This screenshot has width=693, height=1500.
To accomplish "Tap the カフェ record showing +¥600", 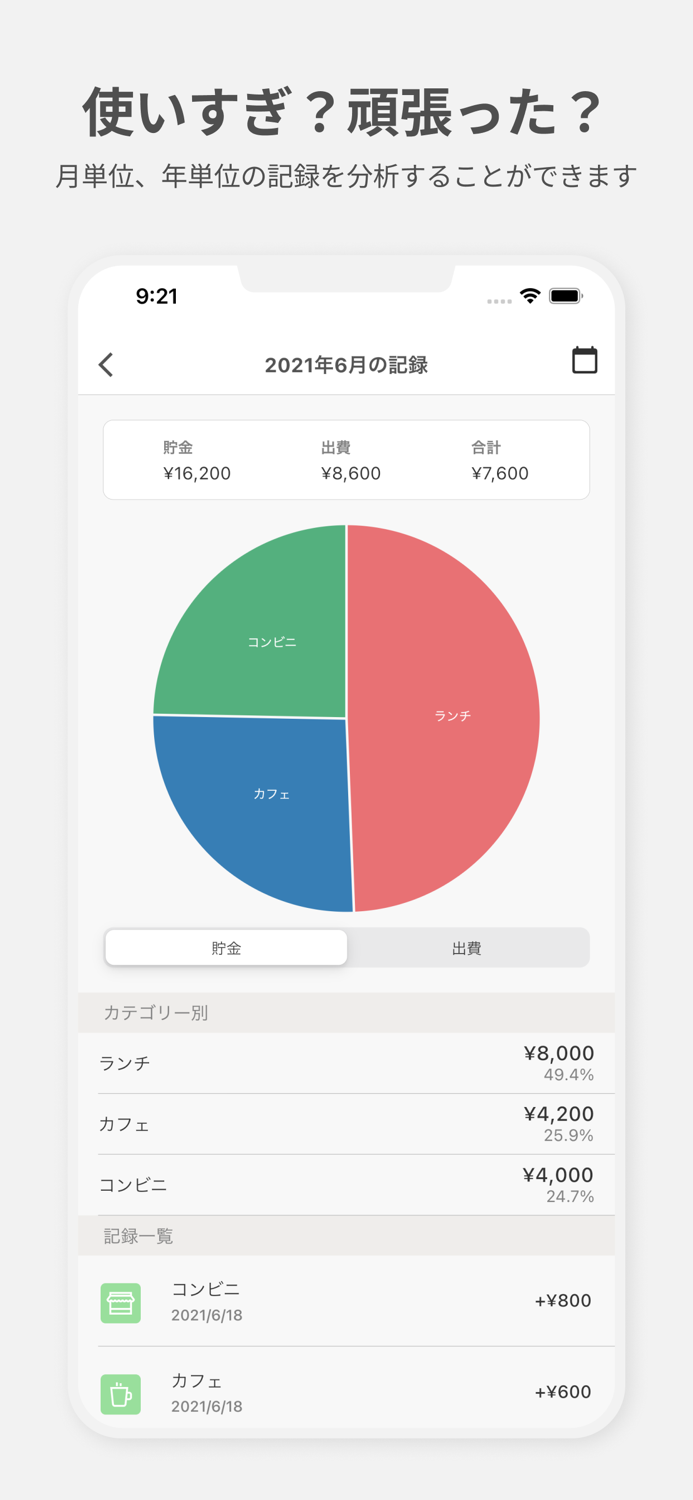I will point(346,1392).
